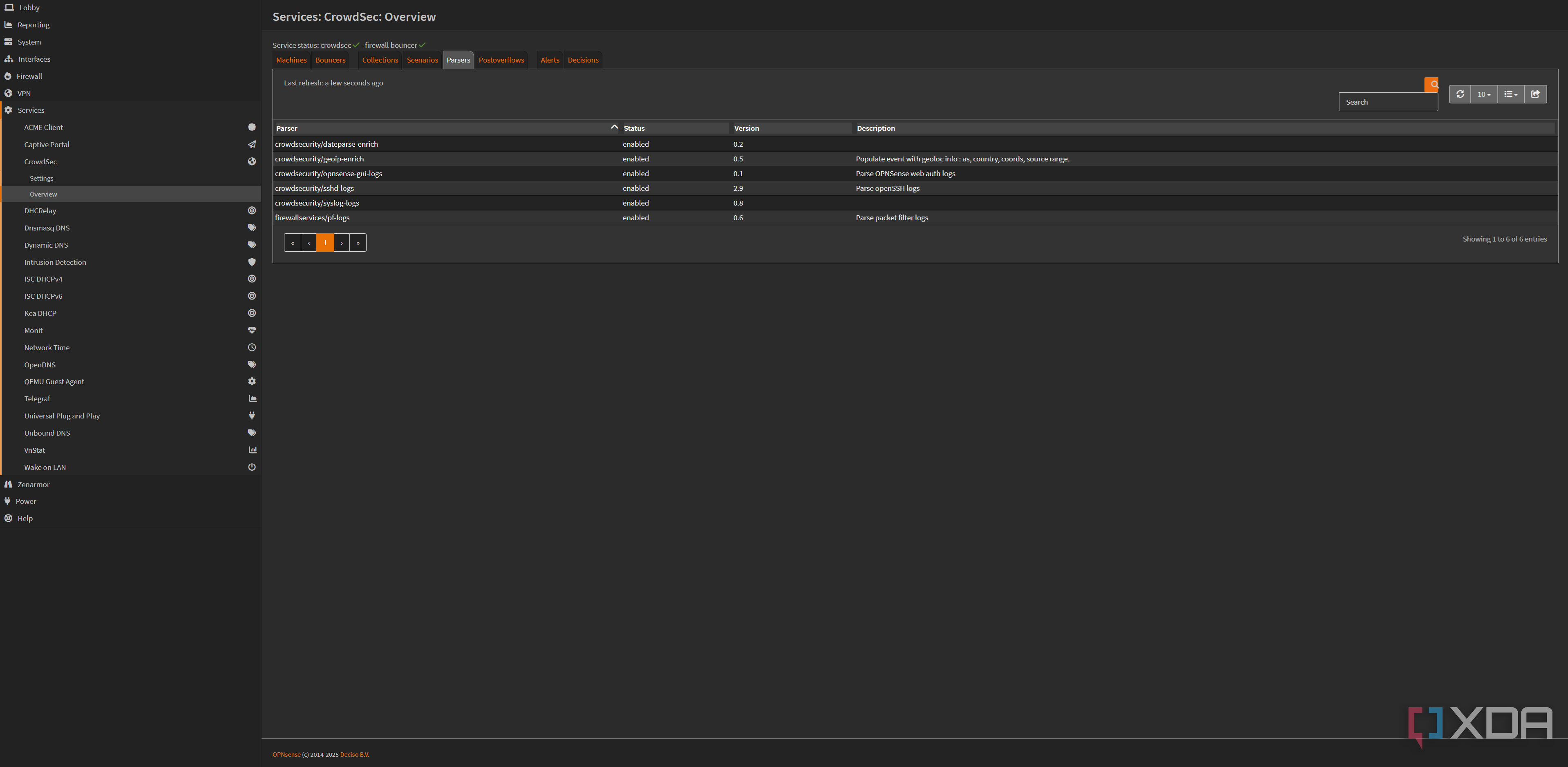Focus the Search input field

[x=1388, y=102]
